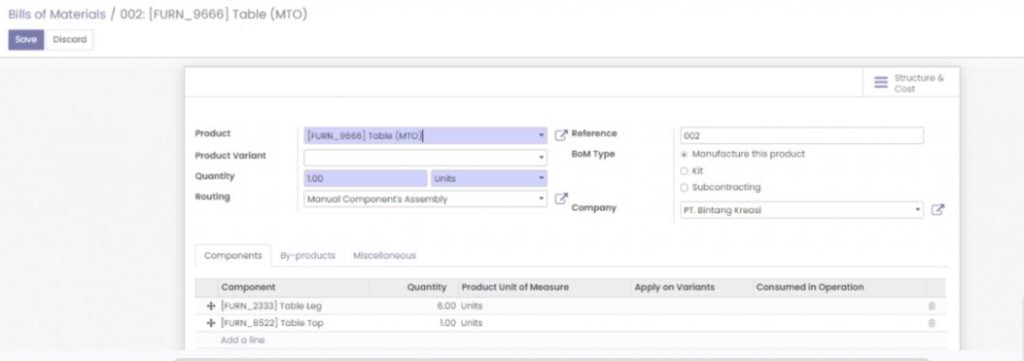Screen dimensions: 1024x361
Task: Select [FURN_8522] Table Top component
Action: point(272,322)
